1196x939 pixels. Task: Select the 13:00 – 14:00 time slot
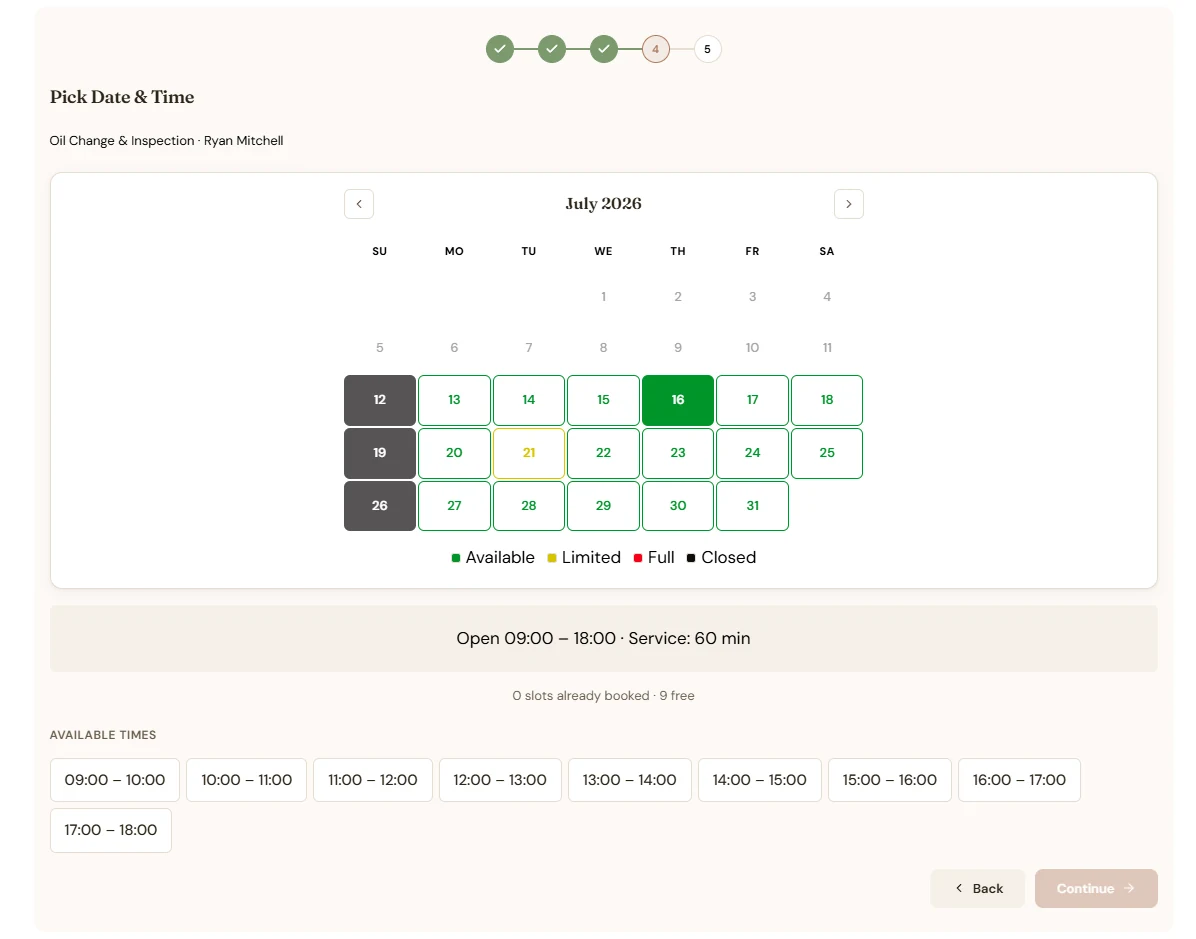coord(630,780)
